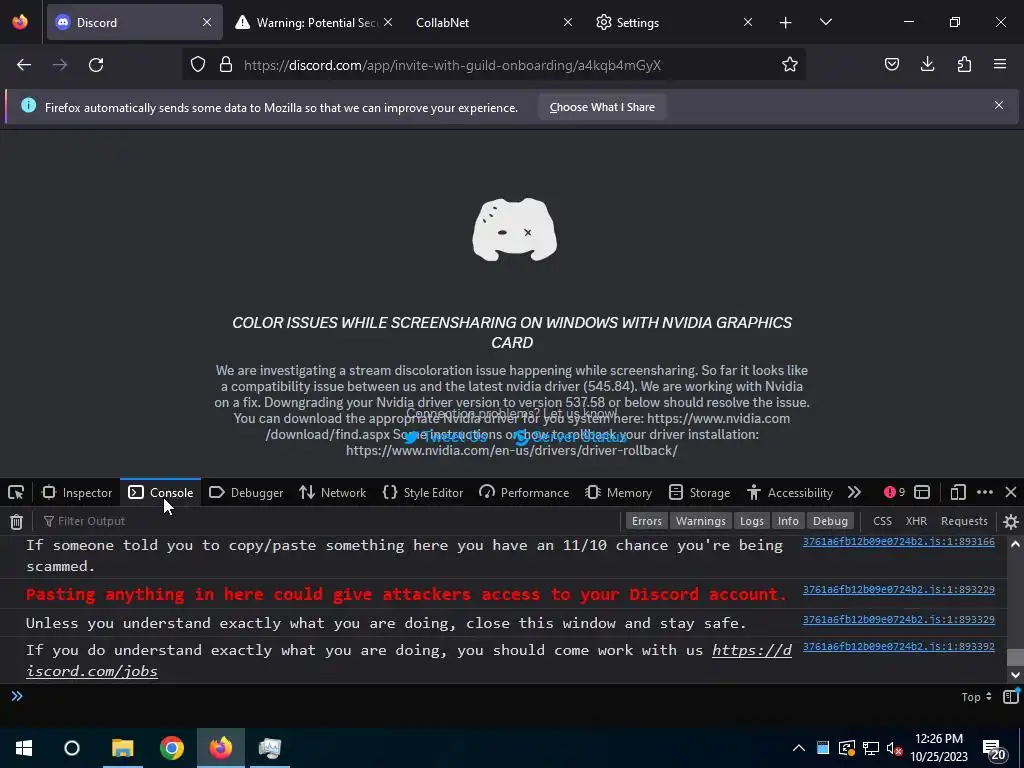1024x768 pixels.
Task: Open console settings gear
Action: (x=1010, y=521)
